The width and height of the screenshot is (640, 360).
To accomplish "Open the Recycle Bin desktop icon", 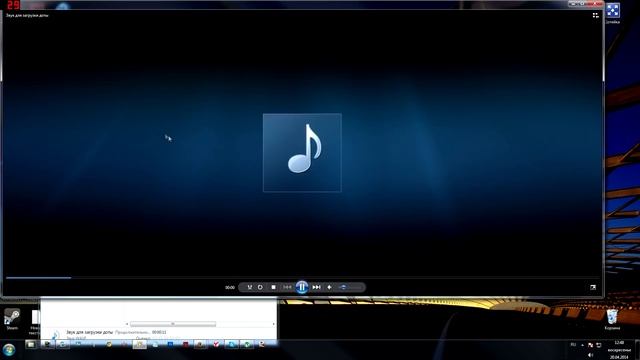I will point(612,319).
